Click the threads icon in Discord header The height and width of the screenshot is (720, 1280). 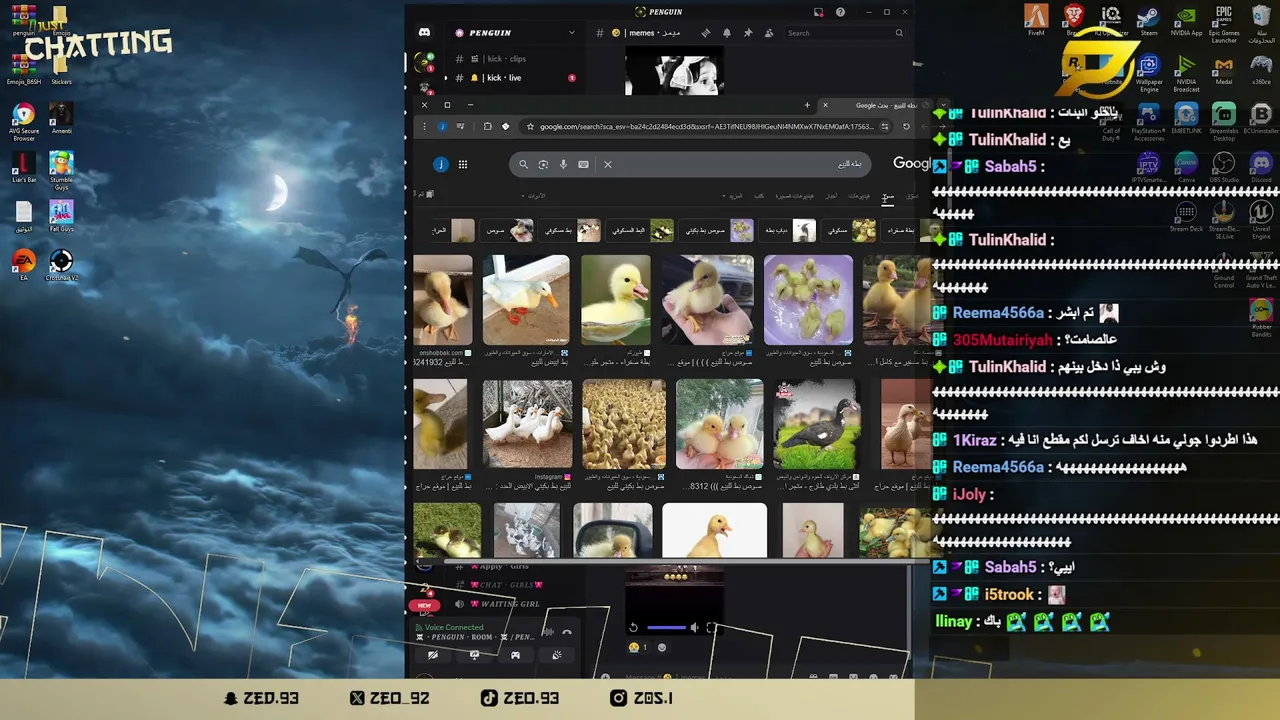(x=706, y=33)
